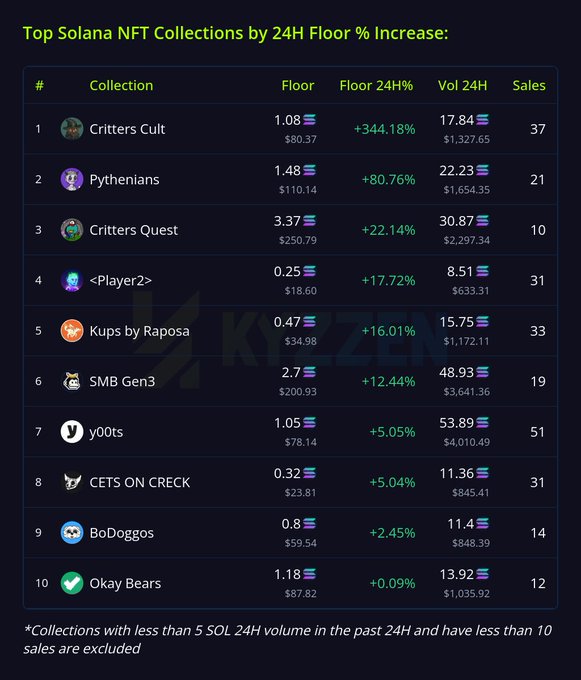Click the +2.45% floor change value
This screenshot has width=581, height=680.
(392, 533)
